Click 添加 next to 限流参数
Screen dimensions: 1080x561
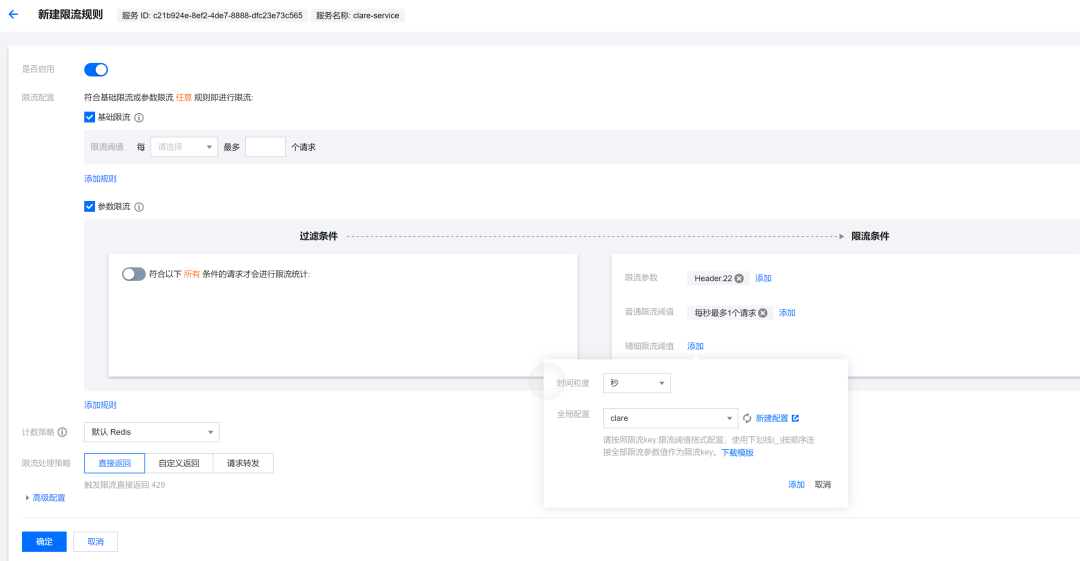click(763, 278)
